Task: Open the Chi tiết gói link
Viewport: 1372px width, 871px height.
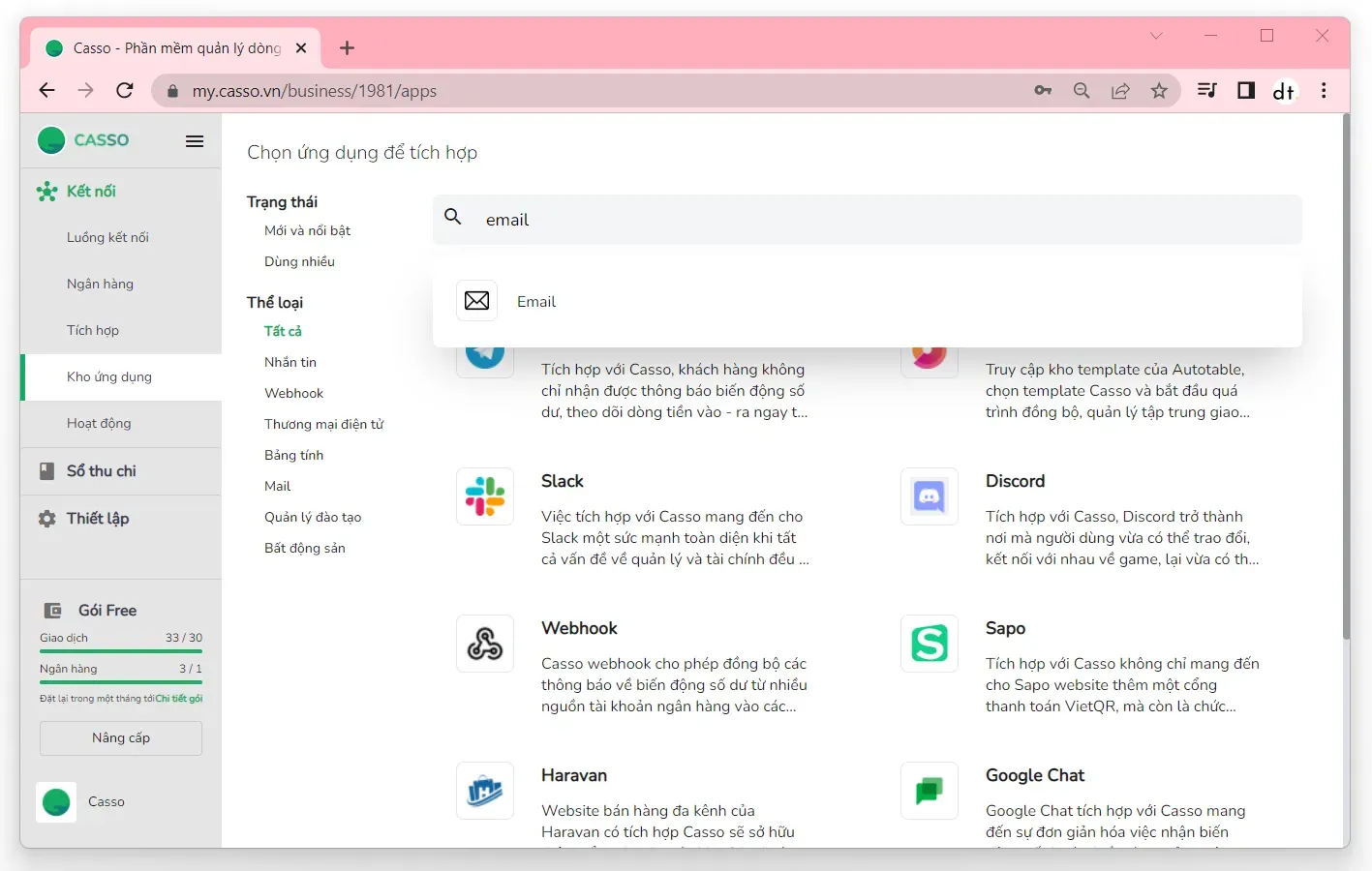Action: point(179,699)
